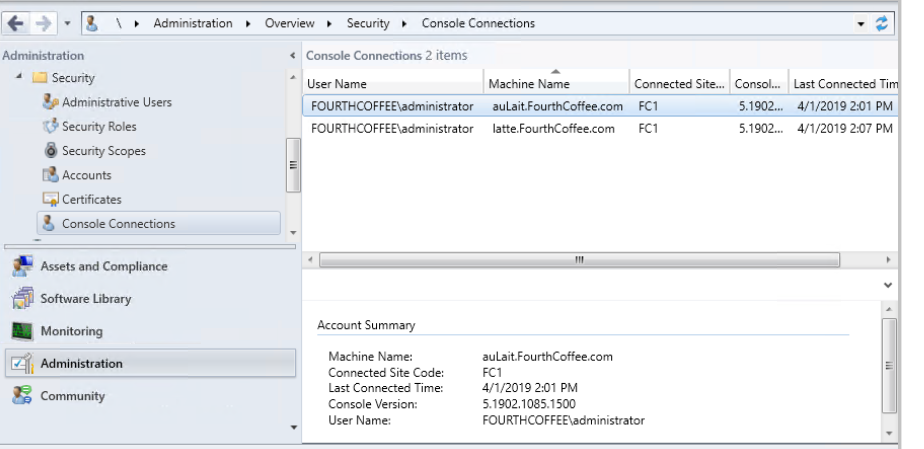Click the Monitoring workspace icon
Screen dimensions: 924x449
(22, 331)
